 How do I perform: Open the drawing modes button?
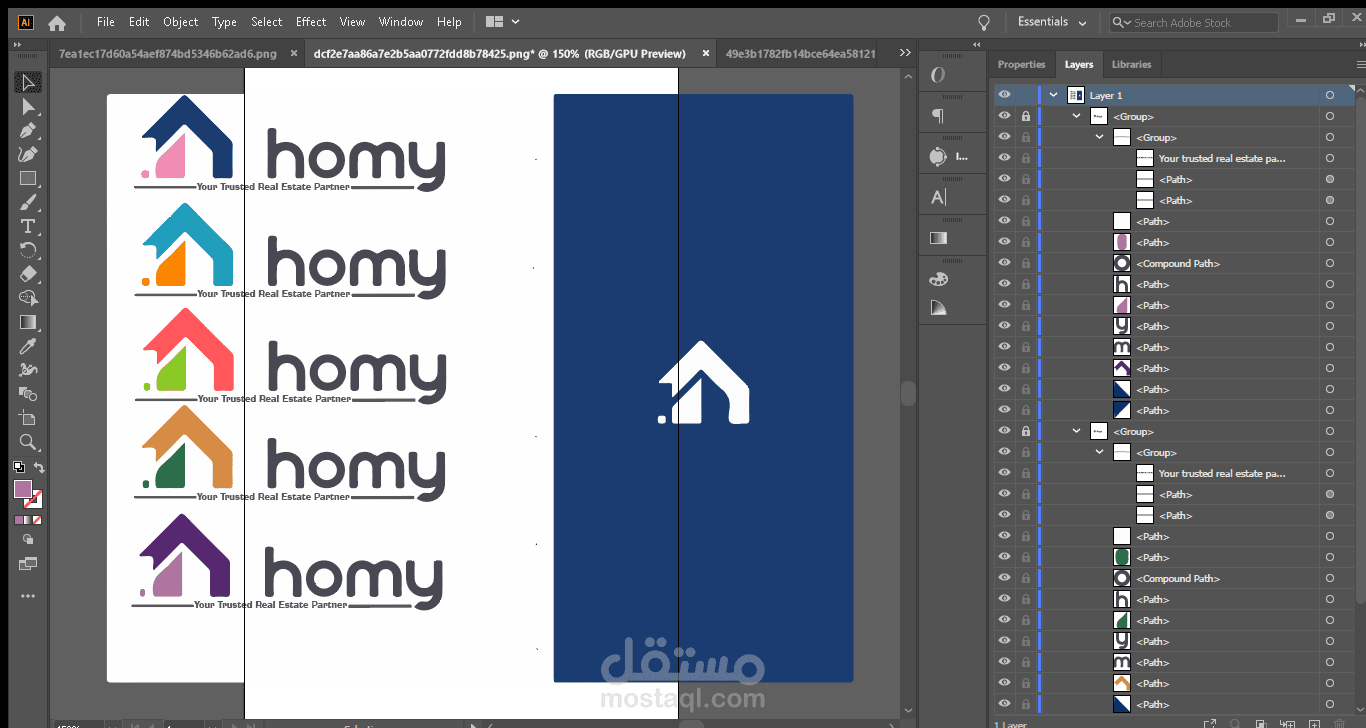point(28,540)
